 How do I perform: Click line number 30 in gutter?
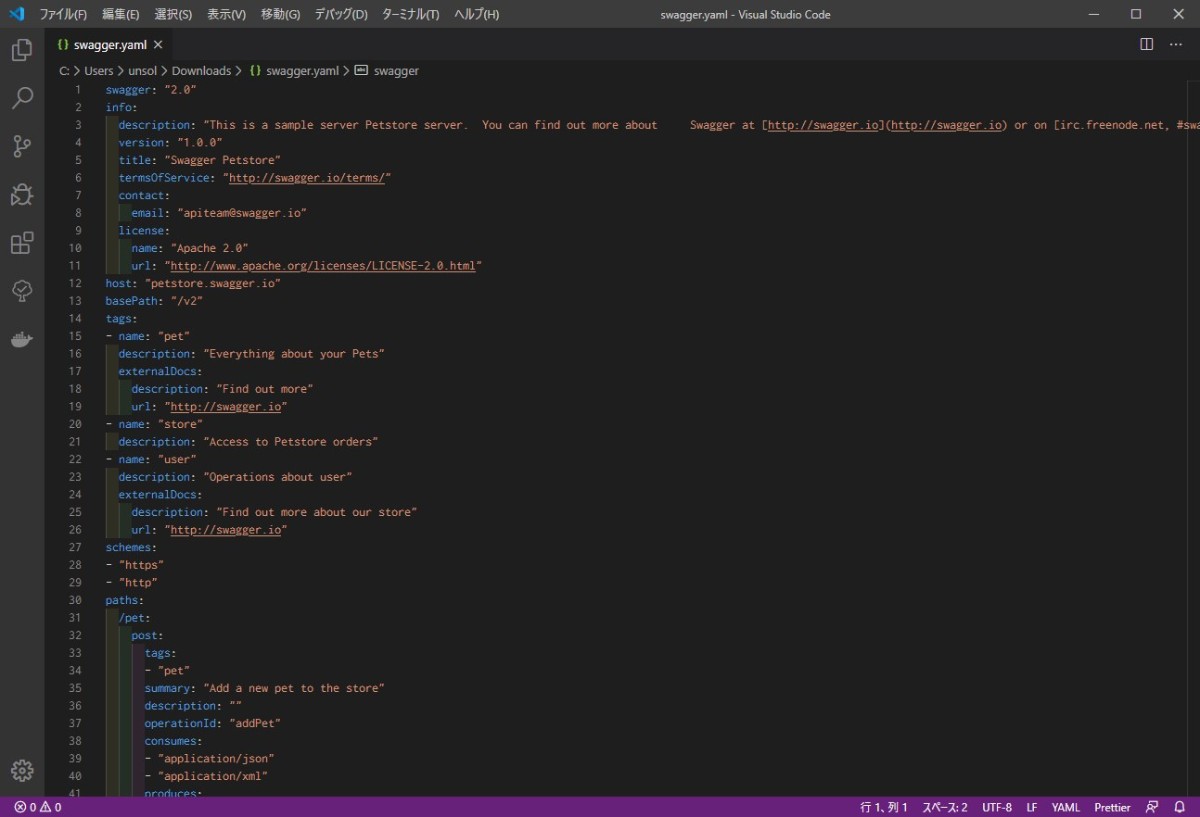(x=75, y=600)
